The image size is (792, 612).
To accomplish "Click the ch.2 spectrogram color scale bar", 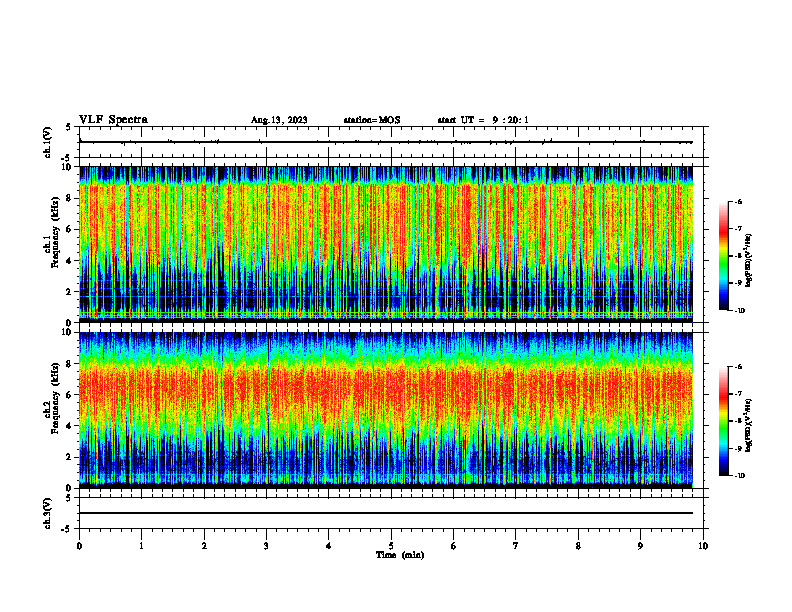I will pyautogui.click(x=723, y=421).
